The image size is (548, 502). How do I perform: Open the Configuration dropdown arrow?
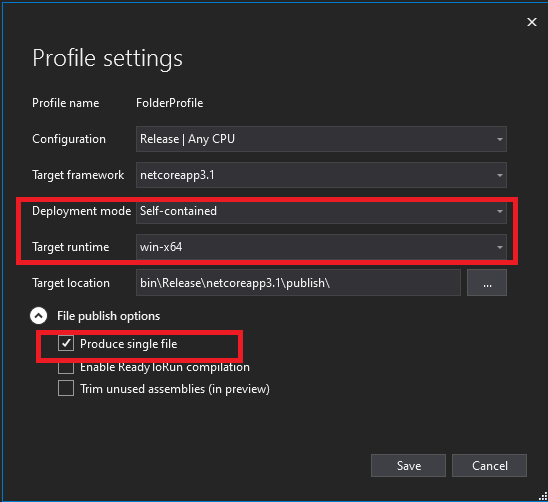pyautogui.click(x=499, y=139)
